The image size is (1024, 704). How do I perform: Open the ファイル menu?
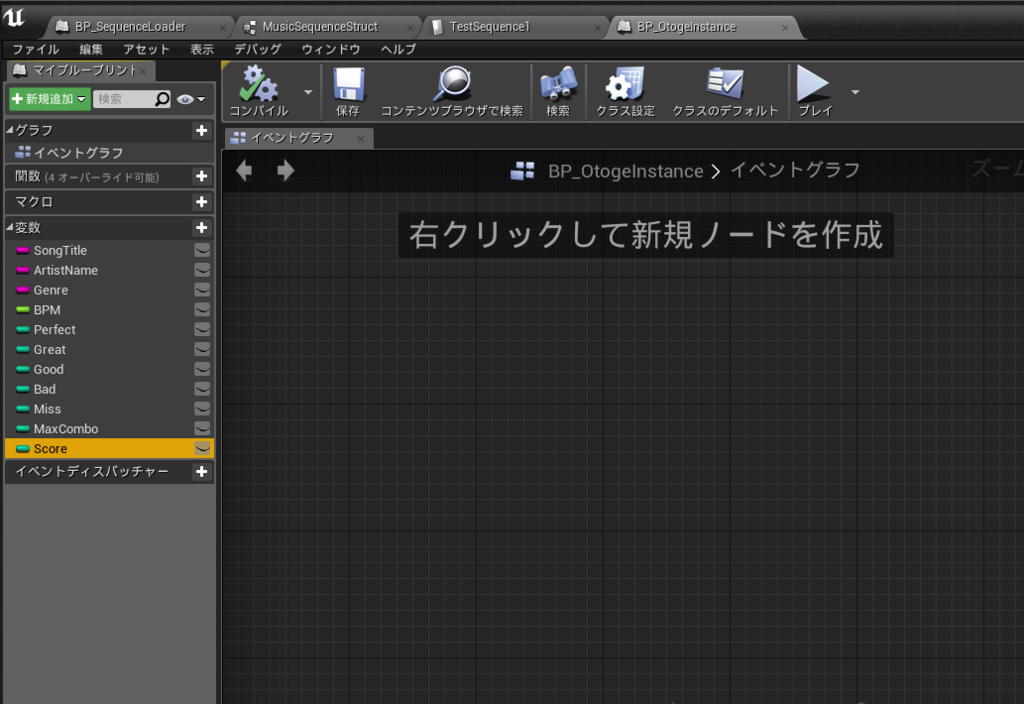pyautogui.click(x=35, y=50)
